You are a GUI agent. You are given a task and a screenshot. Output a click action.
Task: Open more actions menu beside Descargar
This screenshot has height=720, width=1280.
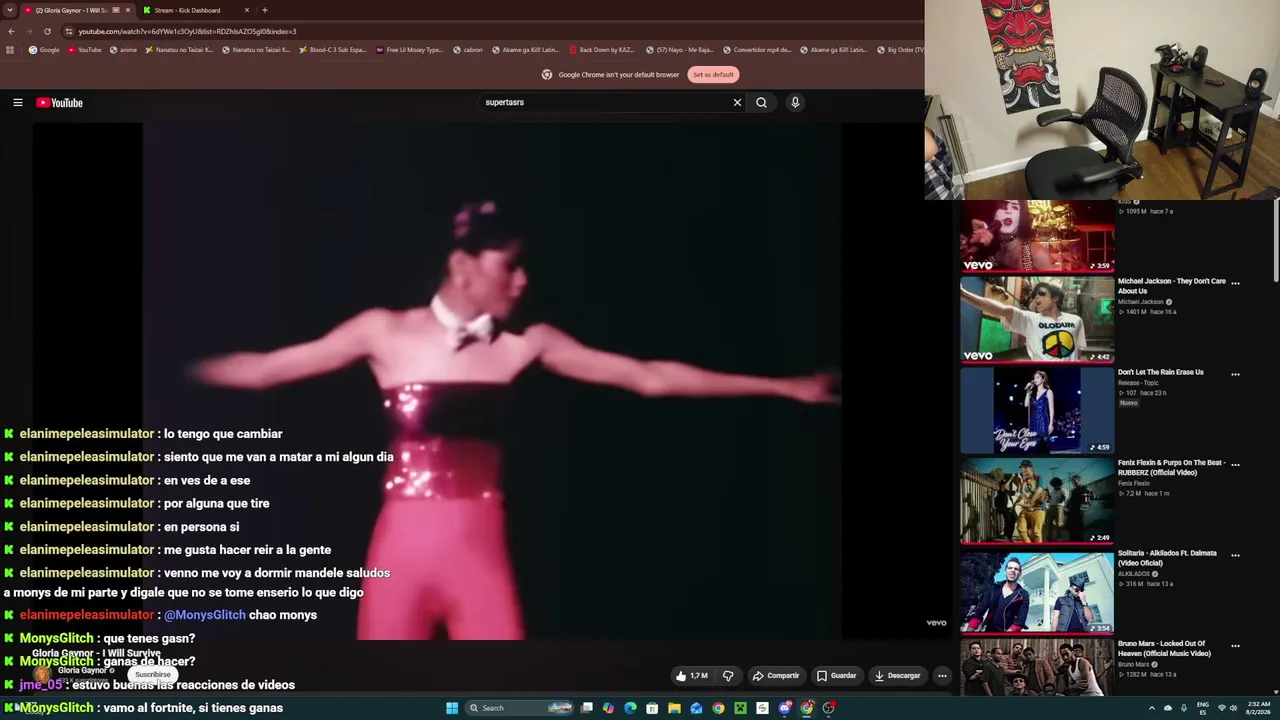pyautogui.click(x=942, y=675)
